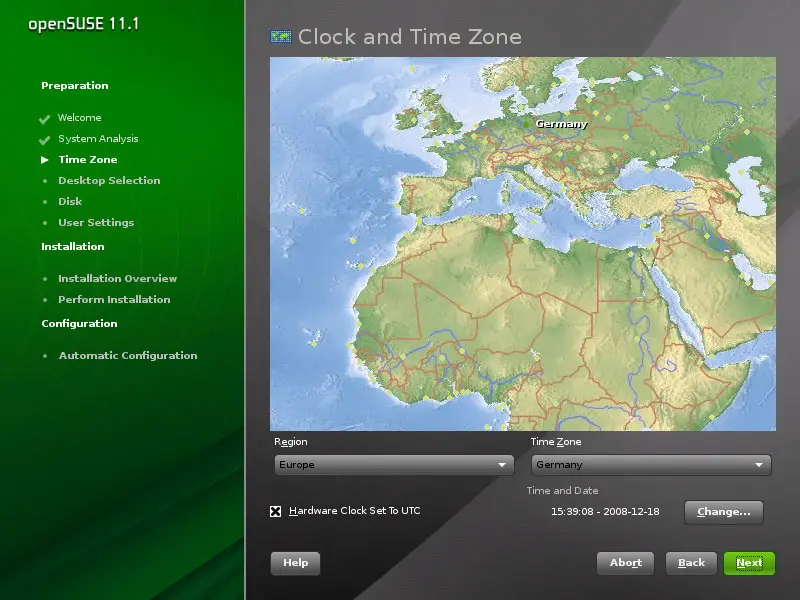Click the Time Zone label above the dropdown
Viewport: 800px width, 600px height.
tap(556, 442)
